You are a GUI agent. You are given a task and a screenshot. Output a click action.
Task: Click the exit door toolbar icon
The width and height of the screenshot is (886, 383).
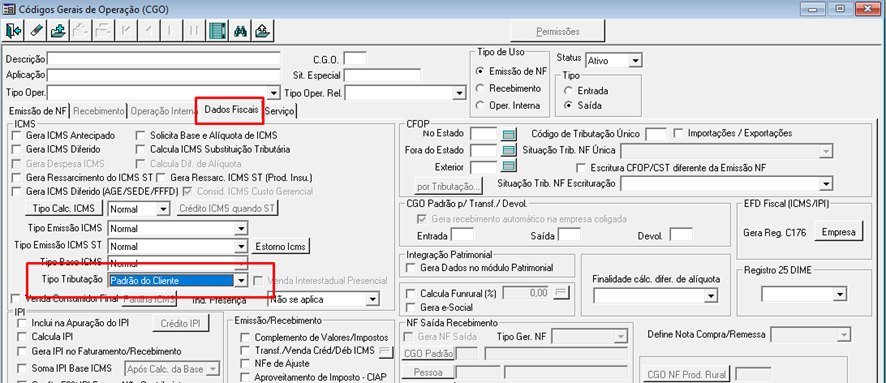click(x=14, y=31)
